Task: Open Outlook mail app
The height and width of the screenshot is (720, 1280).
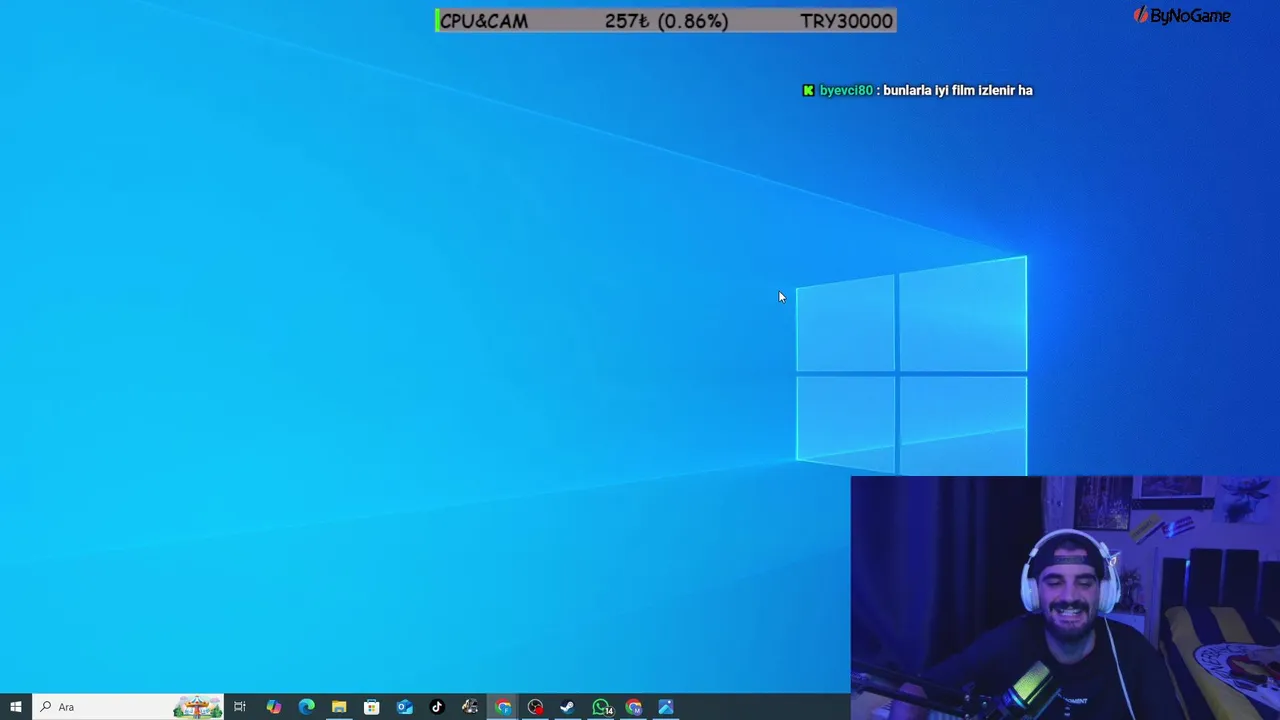Action: [x=404, y=707]
